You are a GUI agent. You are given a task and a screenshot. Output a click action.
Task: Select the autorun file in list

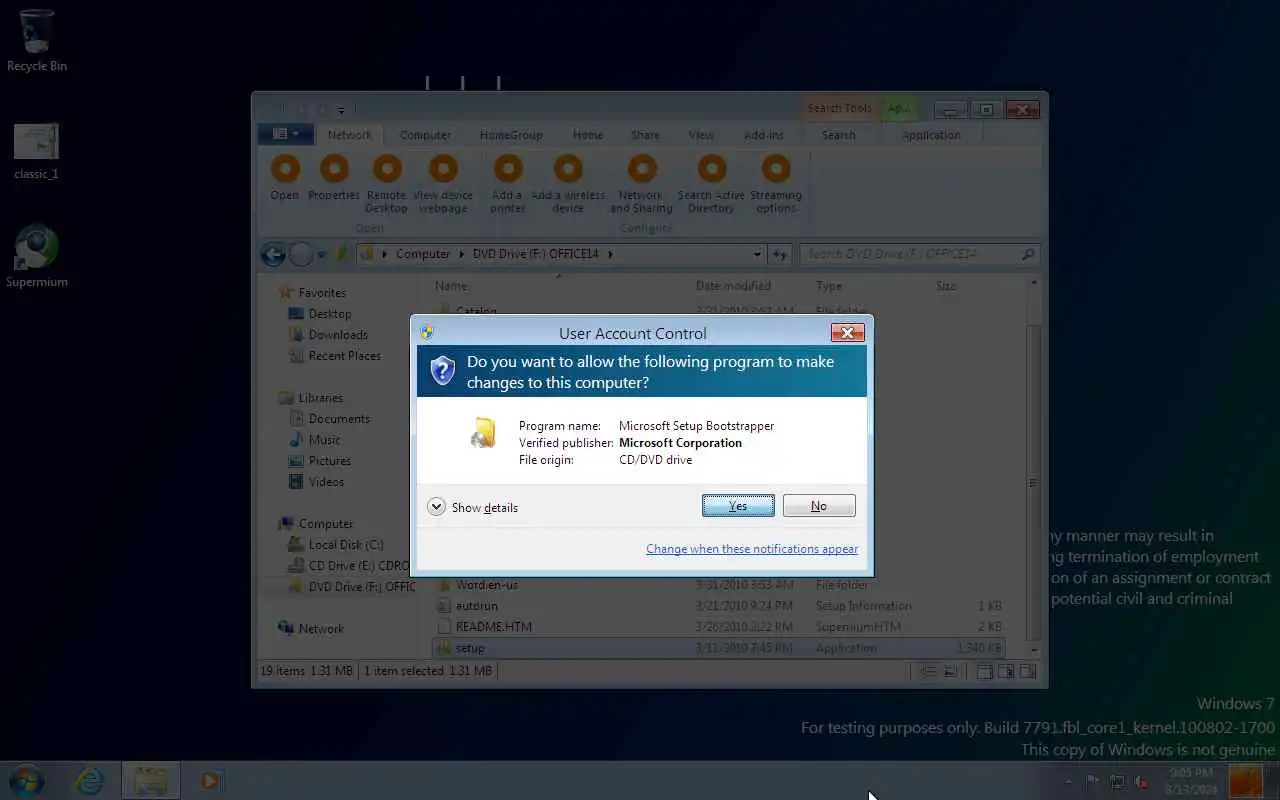click(720, 606)
